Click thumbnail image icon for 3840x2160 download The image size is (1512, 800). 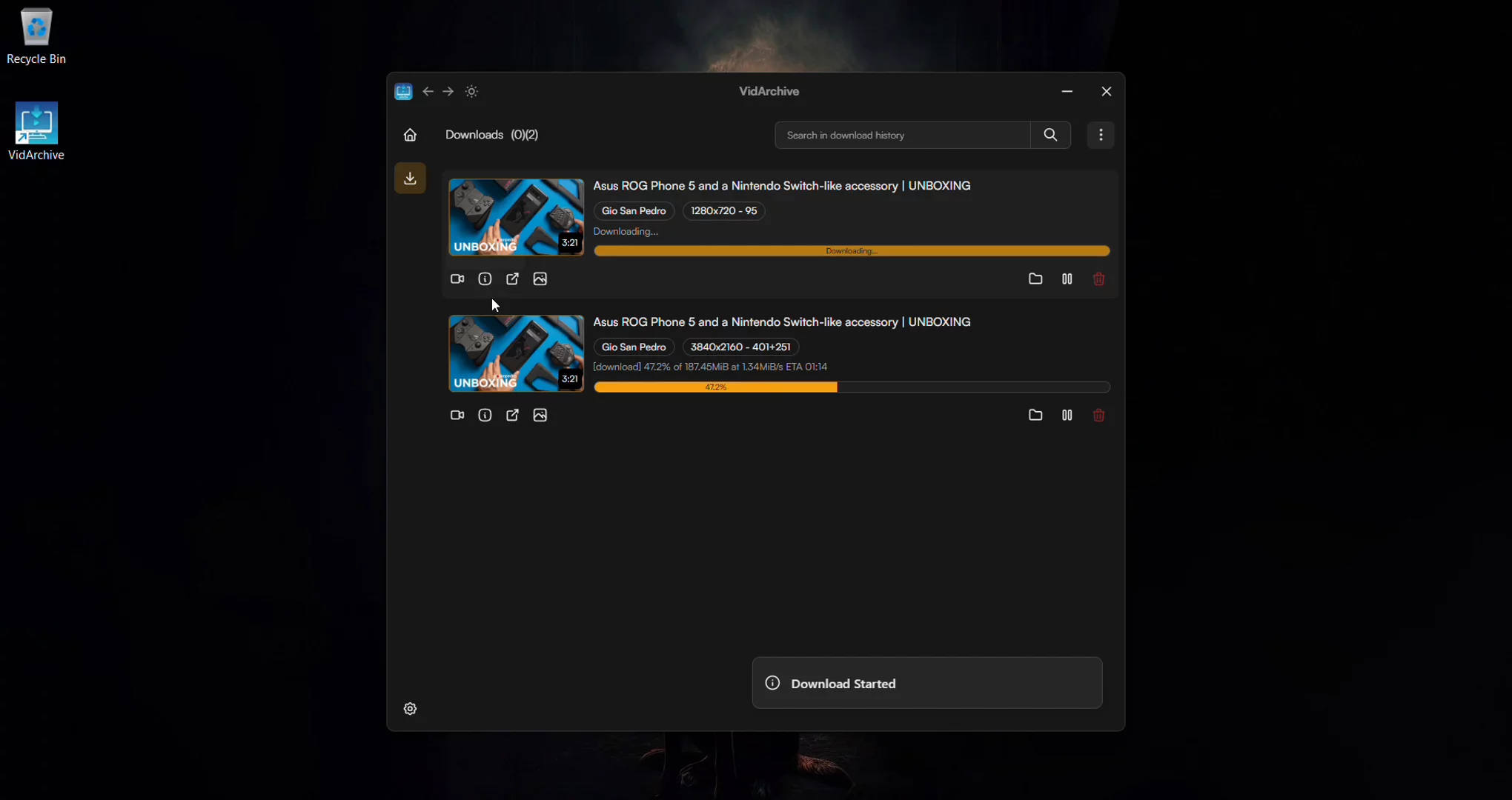pos(540,416)
